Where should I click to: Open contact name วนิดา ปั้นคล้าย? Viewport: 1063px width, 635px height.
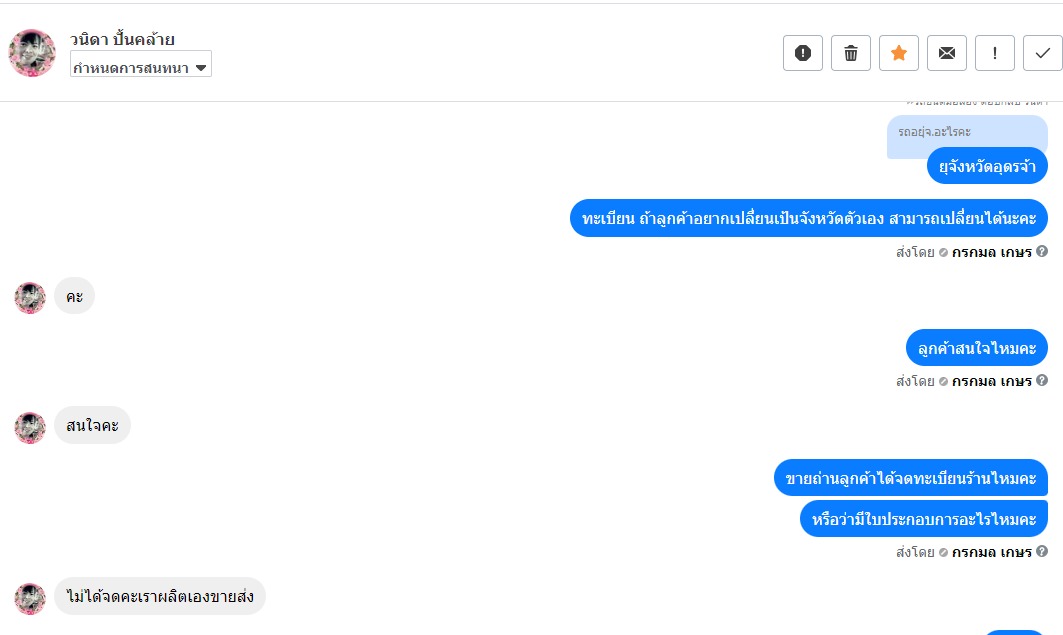click(122, 40)
